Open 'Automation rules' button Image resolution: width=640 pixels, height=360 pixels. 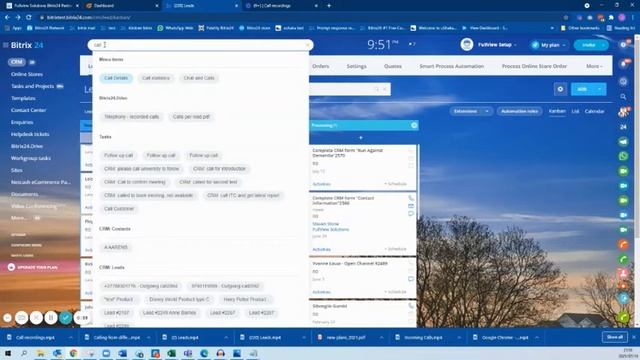(519, 111)
